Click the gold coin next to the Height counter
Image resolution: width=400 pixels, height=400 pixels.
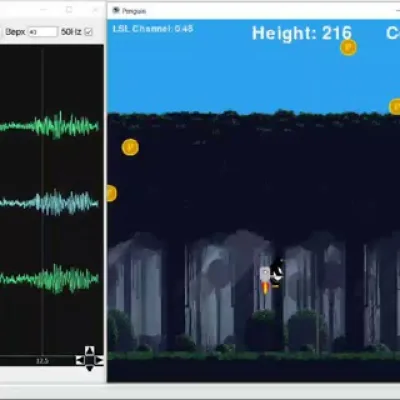tap(348, 48)
